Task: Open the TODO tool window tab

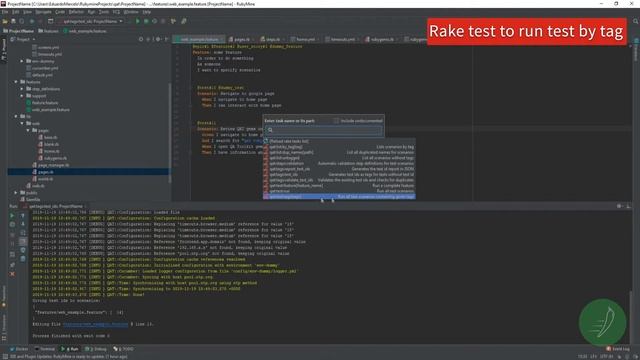Action: pos(123,349)
